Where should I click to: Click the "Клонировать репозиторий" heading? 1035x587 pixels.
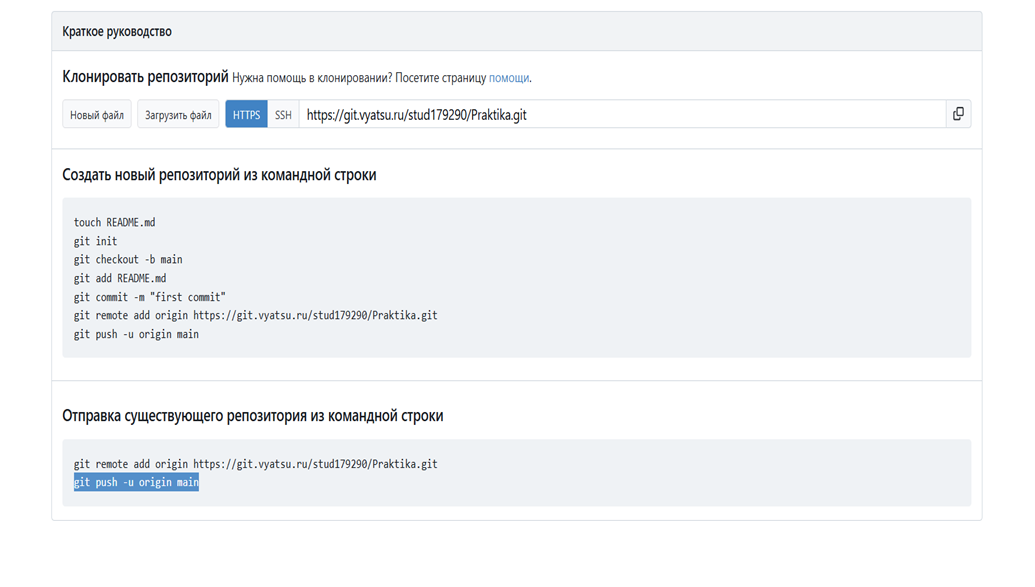145,77
